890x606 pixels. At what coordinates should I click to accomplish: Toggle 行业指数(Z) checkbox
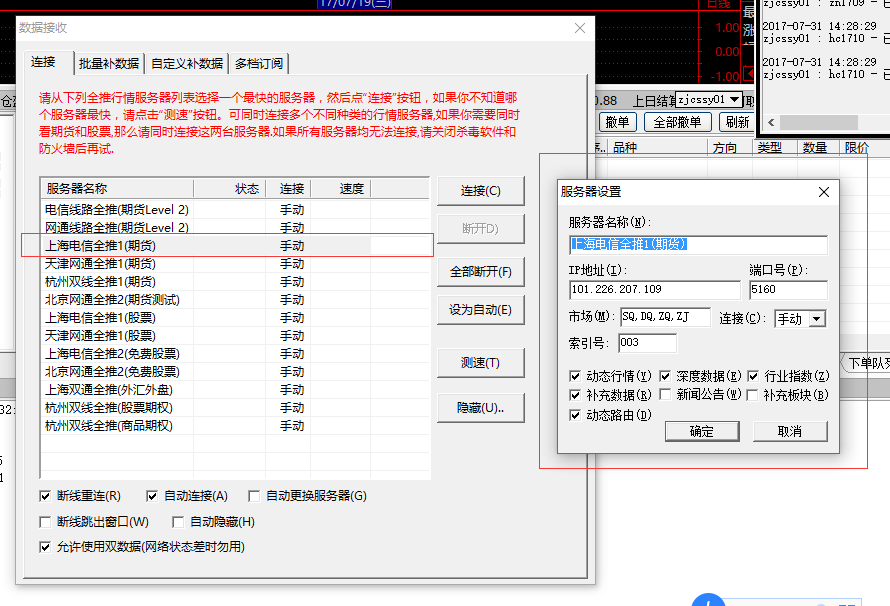[x=753, y=376]
